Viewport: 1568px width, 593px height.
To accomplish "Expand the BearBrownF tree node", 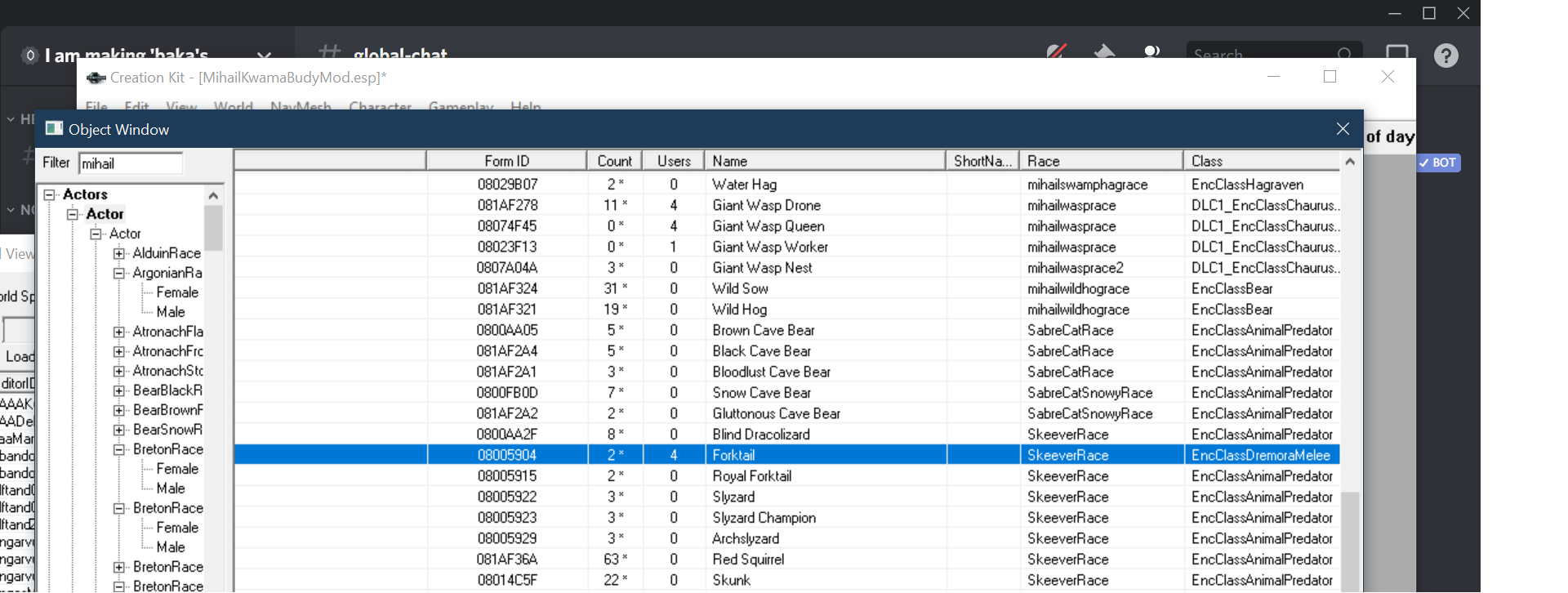I will [119, 410].
